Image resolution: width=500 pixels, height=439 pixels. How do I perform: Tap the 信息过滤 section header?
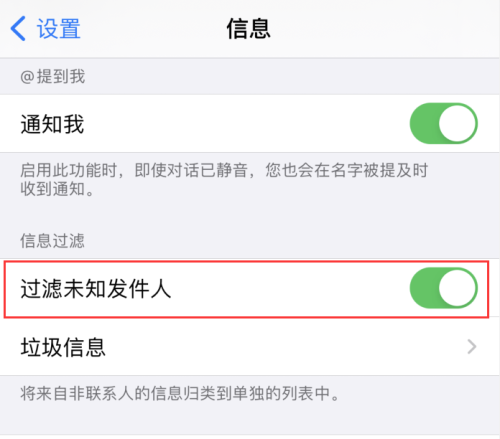(52, 241)
